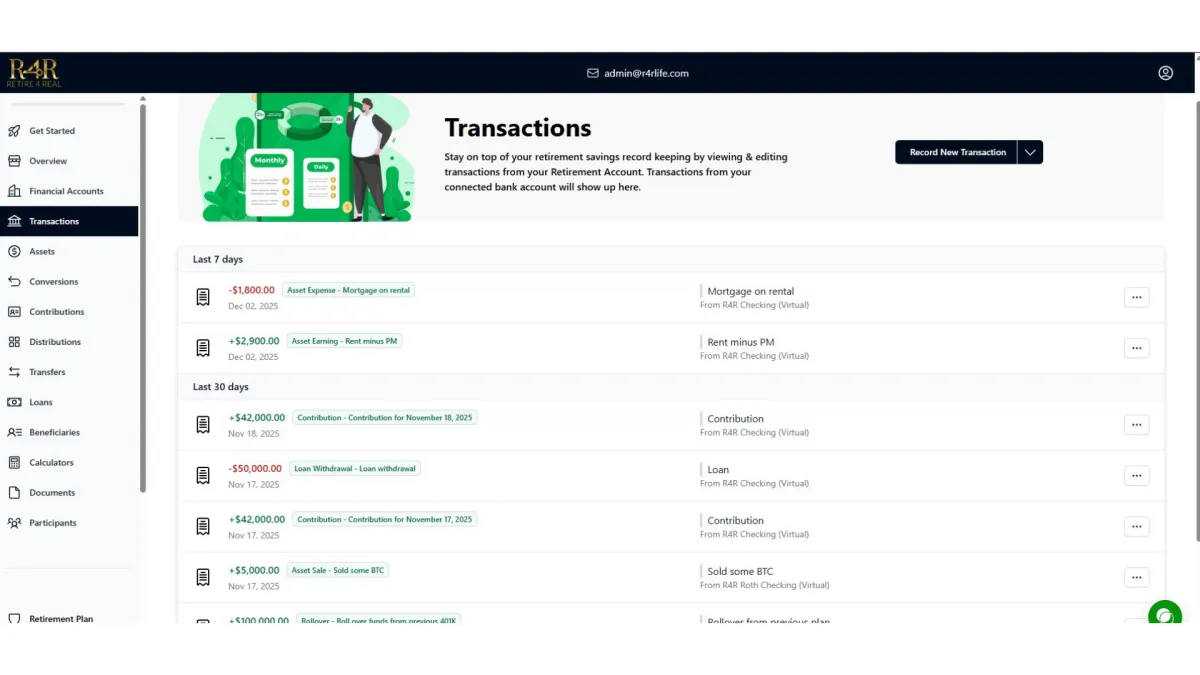1200x675 pixels.
Task: Click receipt icon for +$5,000.00 asset sale
Action: [203, 577]
